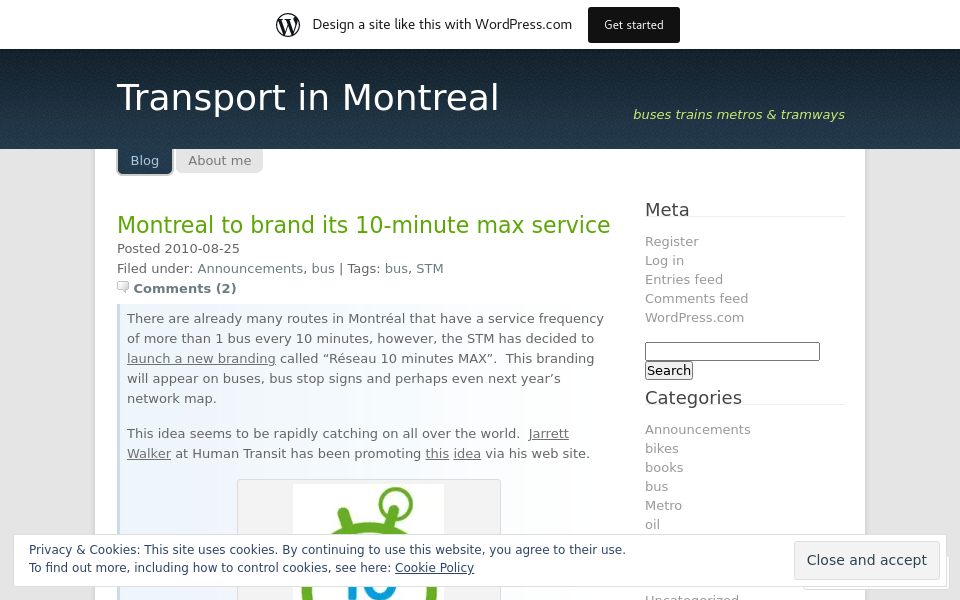
Task: Click the comment speech bubble icon below the post
Action: click(123, 286)
